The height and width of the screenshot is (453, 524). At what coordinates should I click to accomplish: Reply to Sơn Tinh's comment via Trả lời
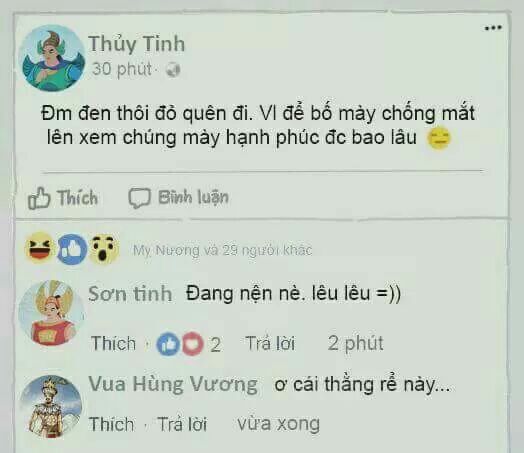(270, 343)
